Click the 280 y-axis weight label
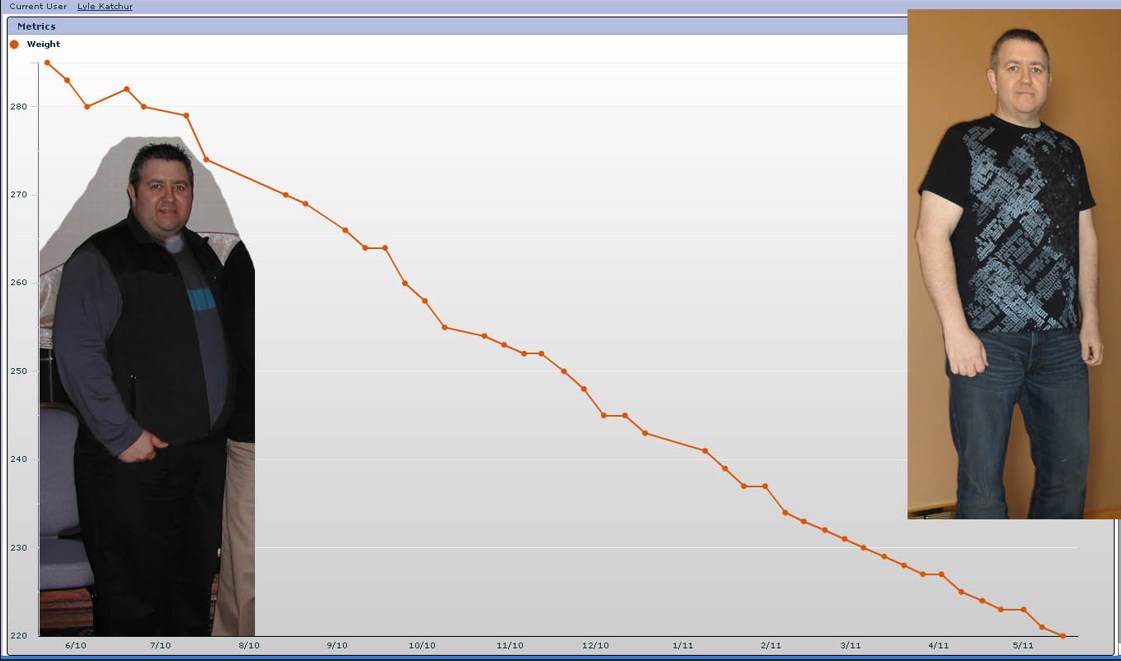 20,106
